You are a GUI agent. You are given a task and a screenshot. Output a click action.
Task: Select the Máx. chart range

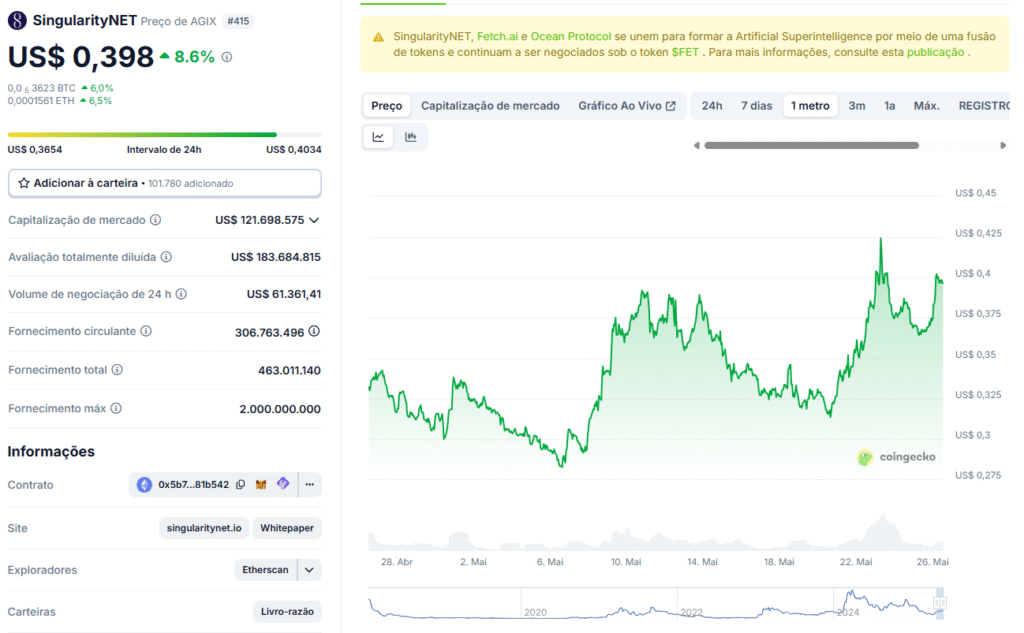(926, 104)
